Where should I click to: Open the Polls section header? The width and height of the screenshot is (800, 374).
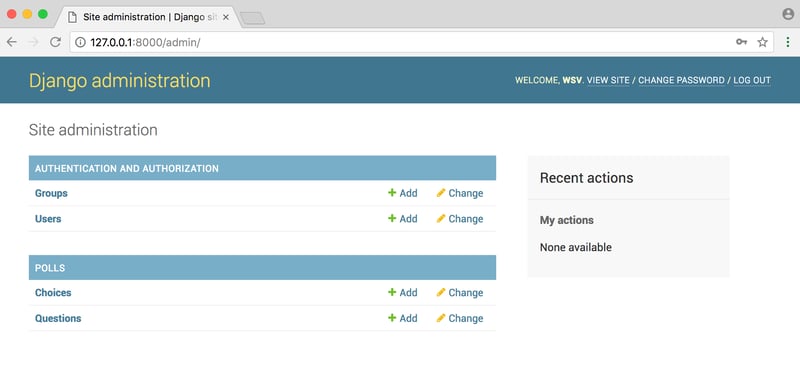pyautogui.click(x=50, y=268)
